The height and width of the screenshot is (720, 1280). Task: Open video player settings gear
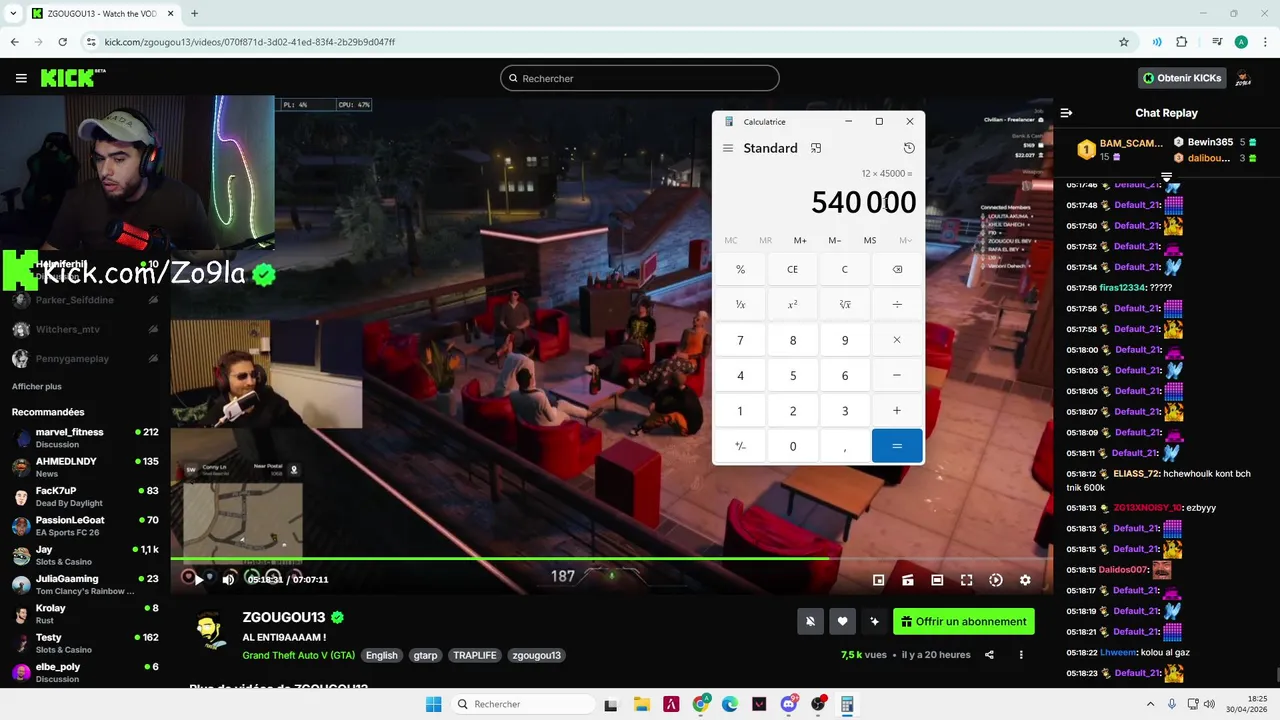(x=1025, y=580)
